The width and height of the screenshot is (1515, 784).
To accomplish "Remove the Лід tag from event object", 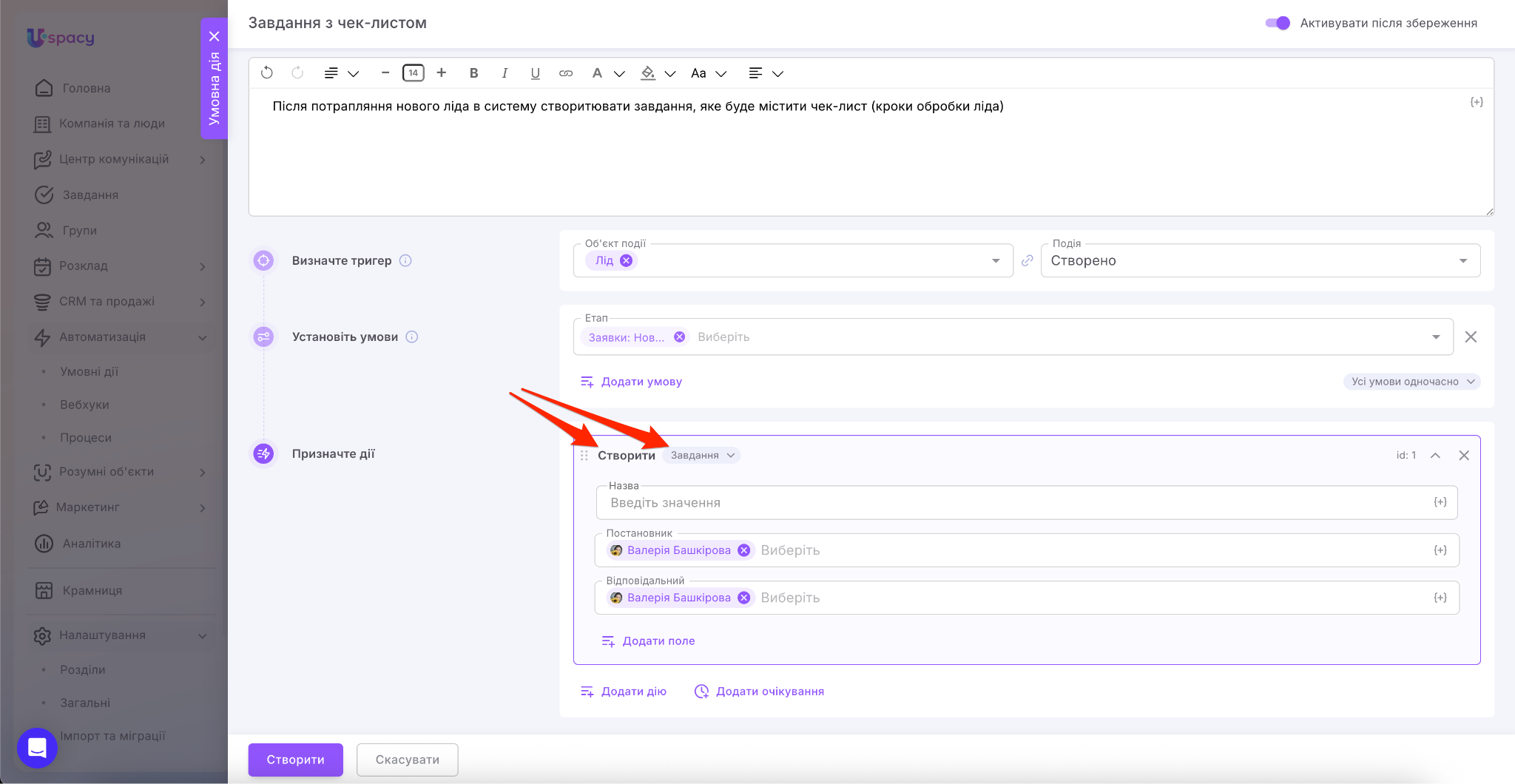I will (627, 260).
